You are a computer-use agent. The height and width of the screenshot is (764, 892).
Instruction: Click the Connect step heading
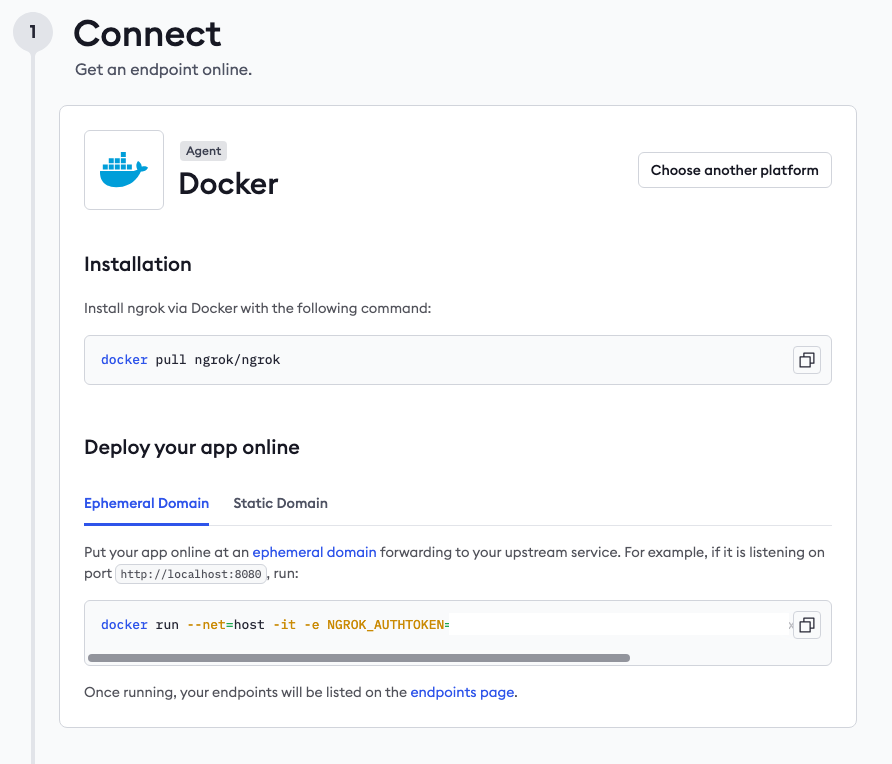(147, 34)
